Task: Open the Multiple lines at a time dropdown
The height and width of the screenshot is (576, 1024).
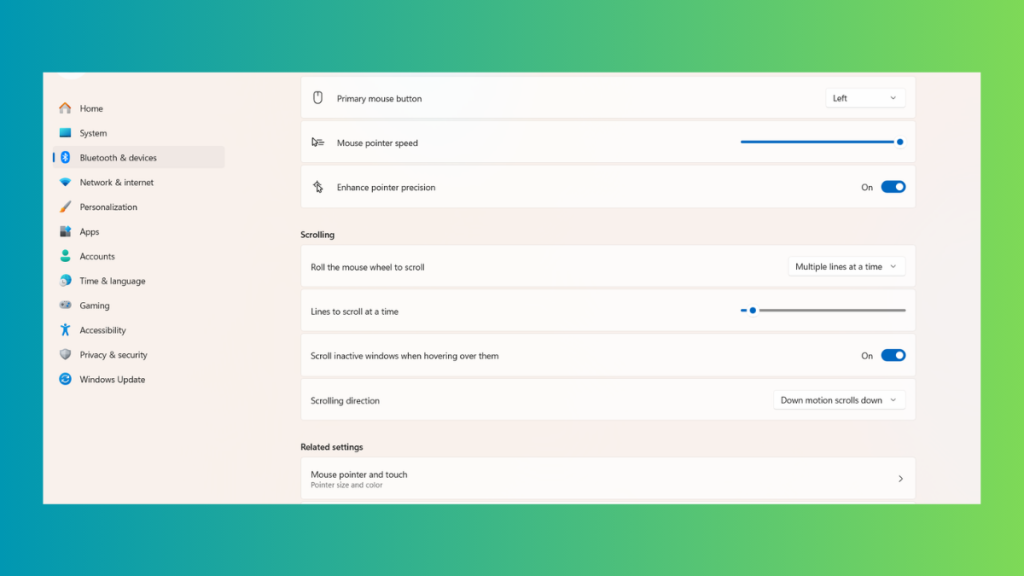Action: pyautogui.click(x=846, y=266)
